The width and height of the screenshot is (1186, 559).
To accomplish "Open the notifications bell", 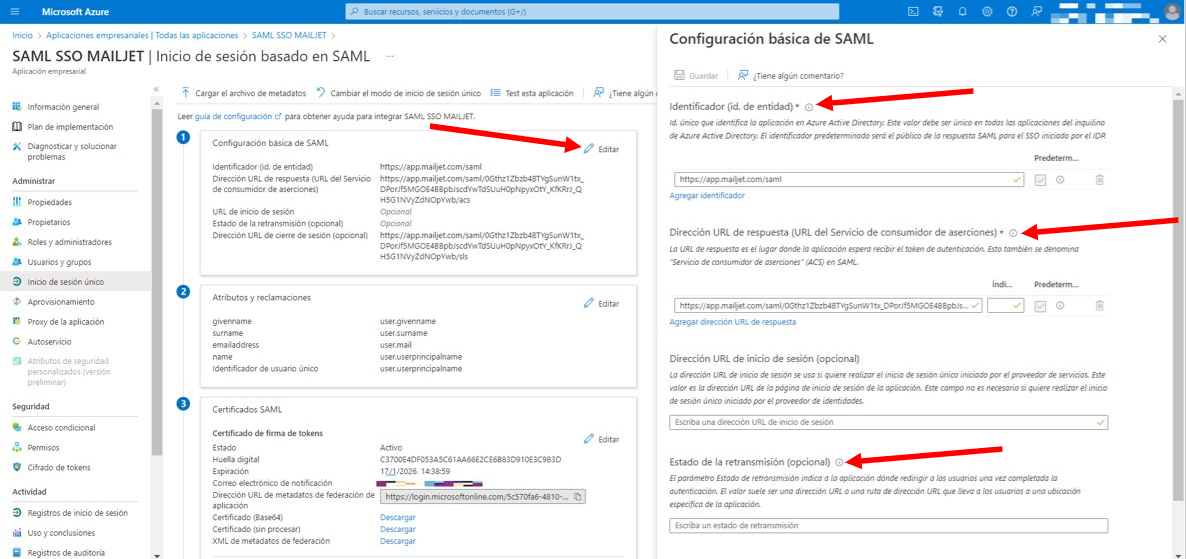I will pos(963,11).
